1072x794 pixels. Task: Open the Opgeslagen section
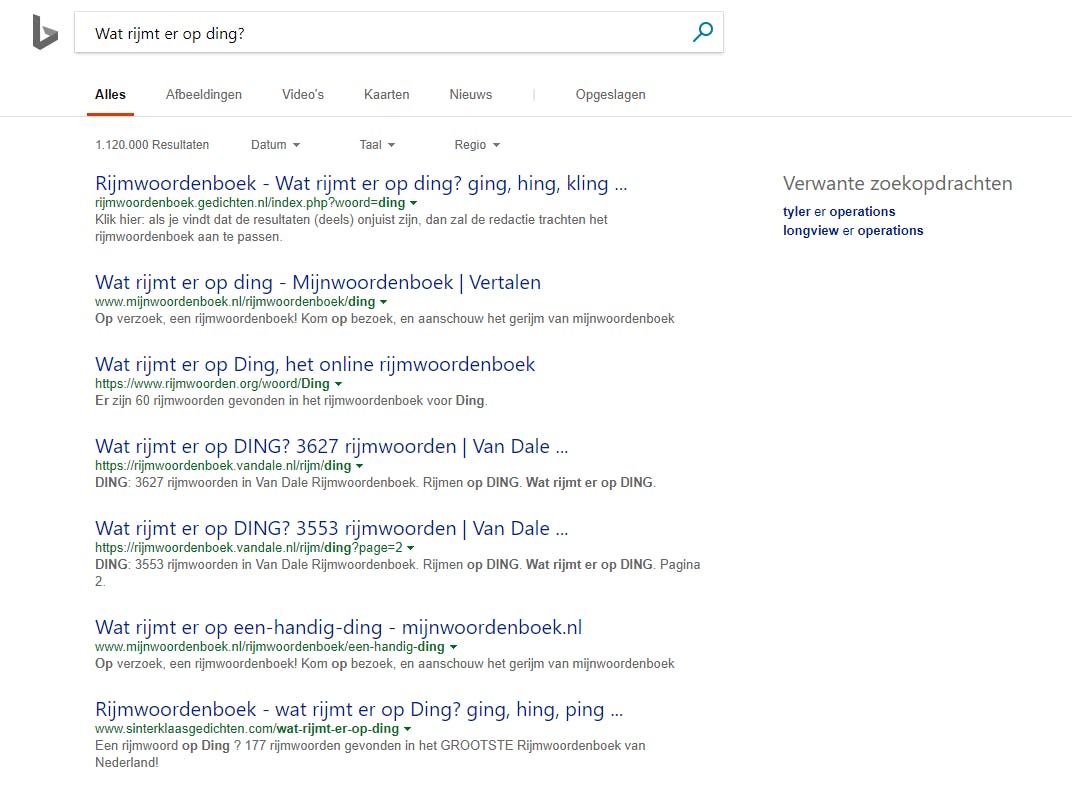[x=610, y=94]
